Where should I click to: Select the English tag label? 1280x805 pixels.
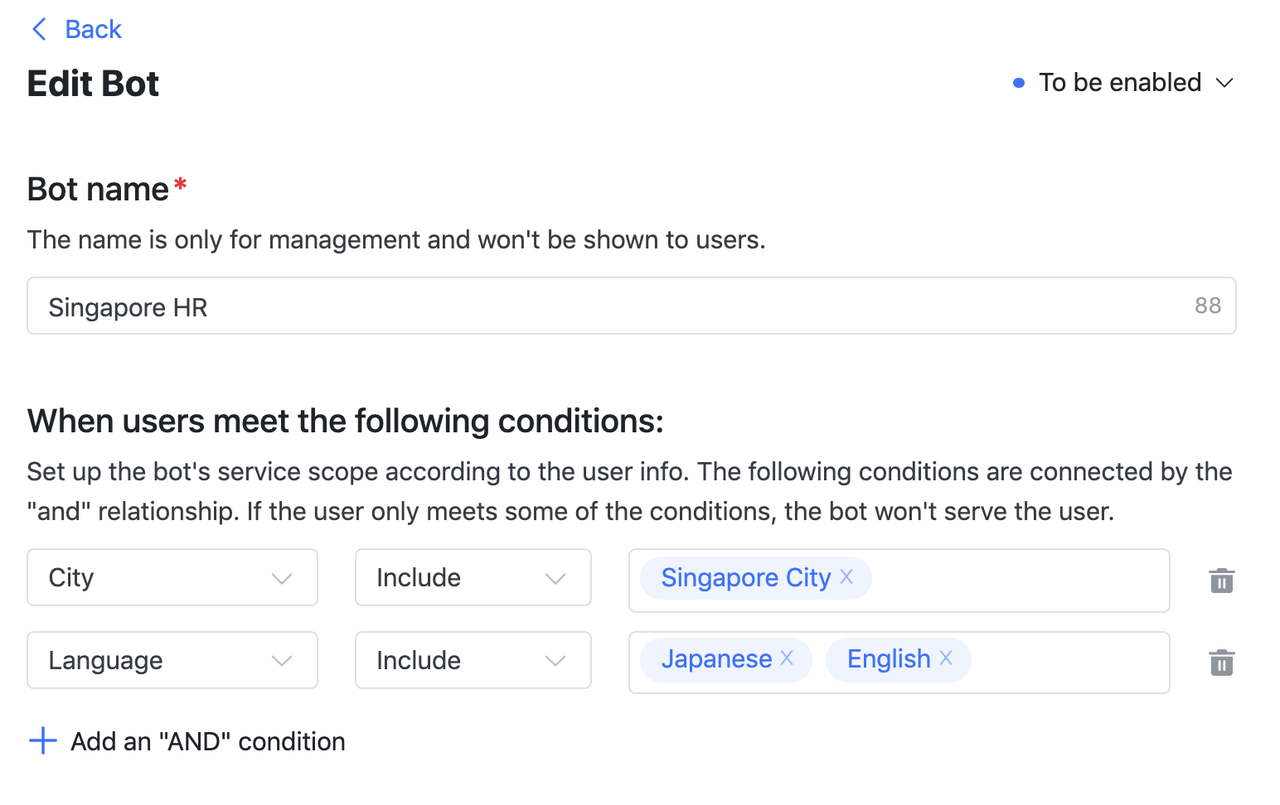tap(888, 659)
